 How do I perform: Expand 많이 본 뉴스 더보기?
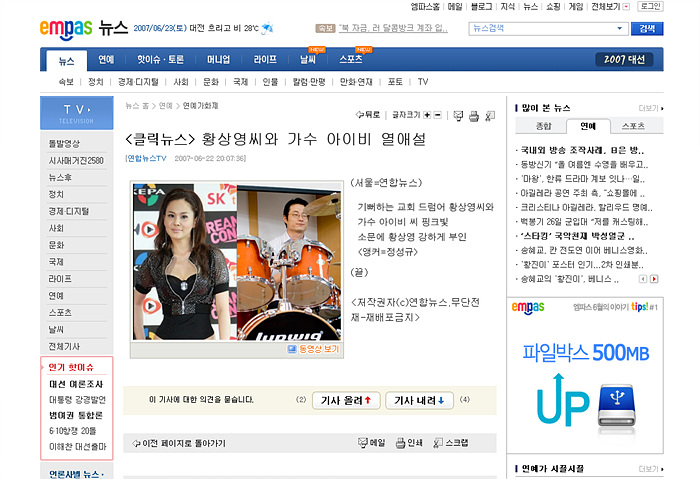[651, 108]
